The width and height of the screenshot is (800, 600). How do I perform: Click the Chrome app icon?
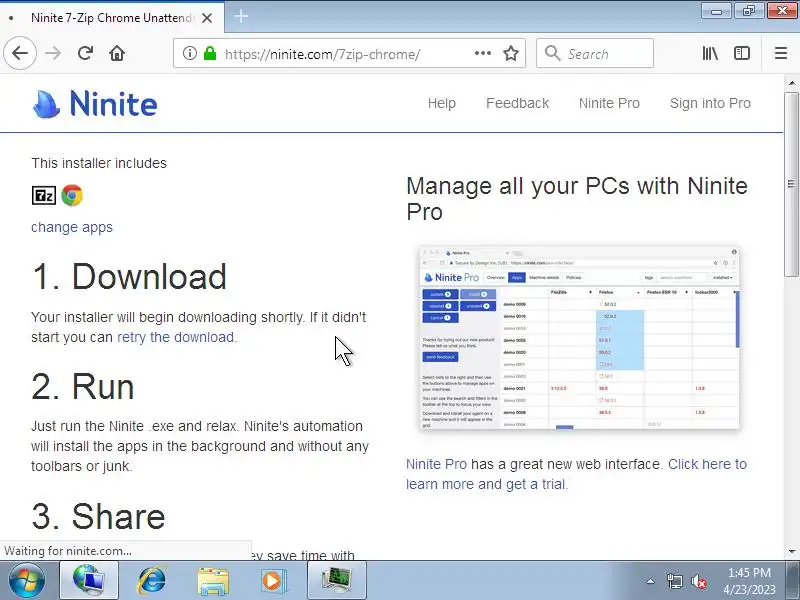[x=72, y=195]
